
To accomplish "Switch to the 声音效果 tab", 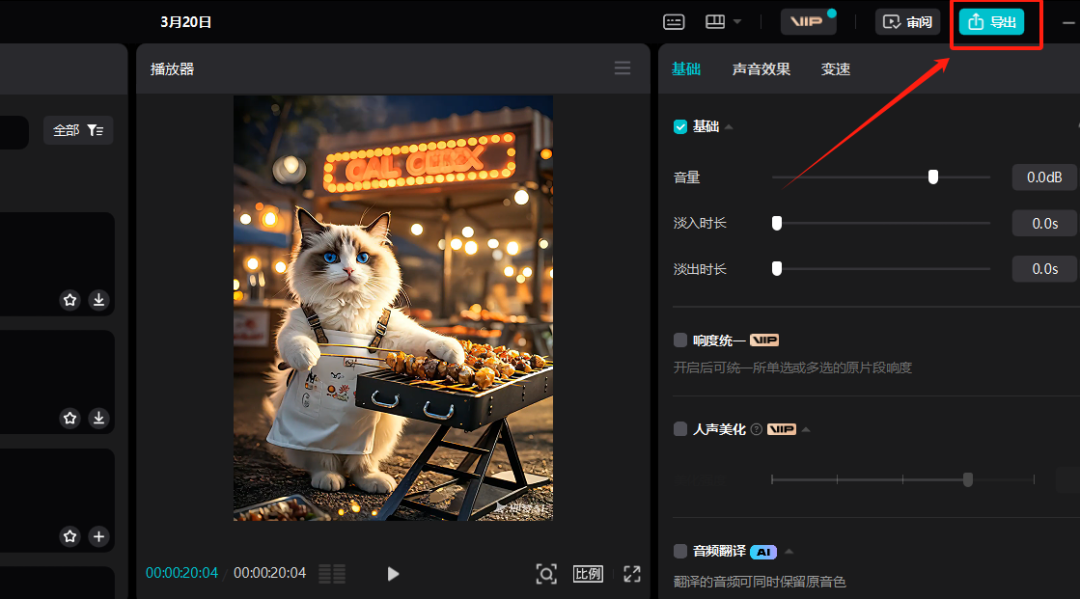I will pos(761,69).
